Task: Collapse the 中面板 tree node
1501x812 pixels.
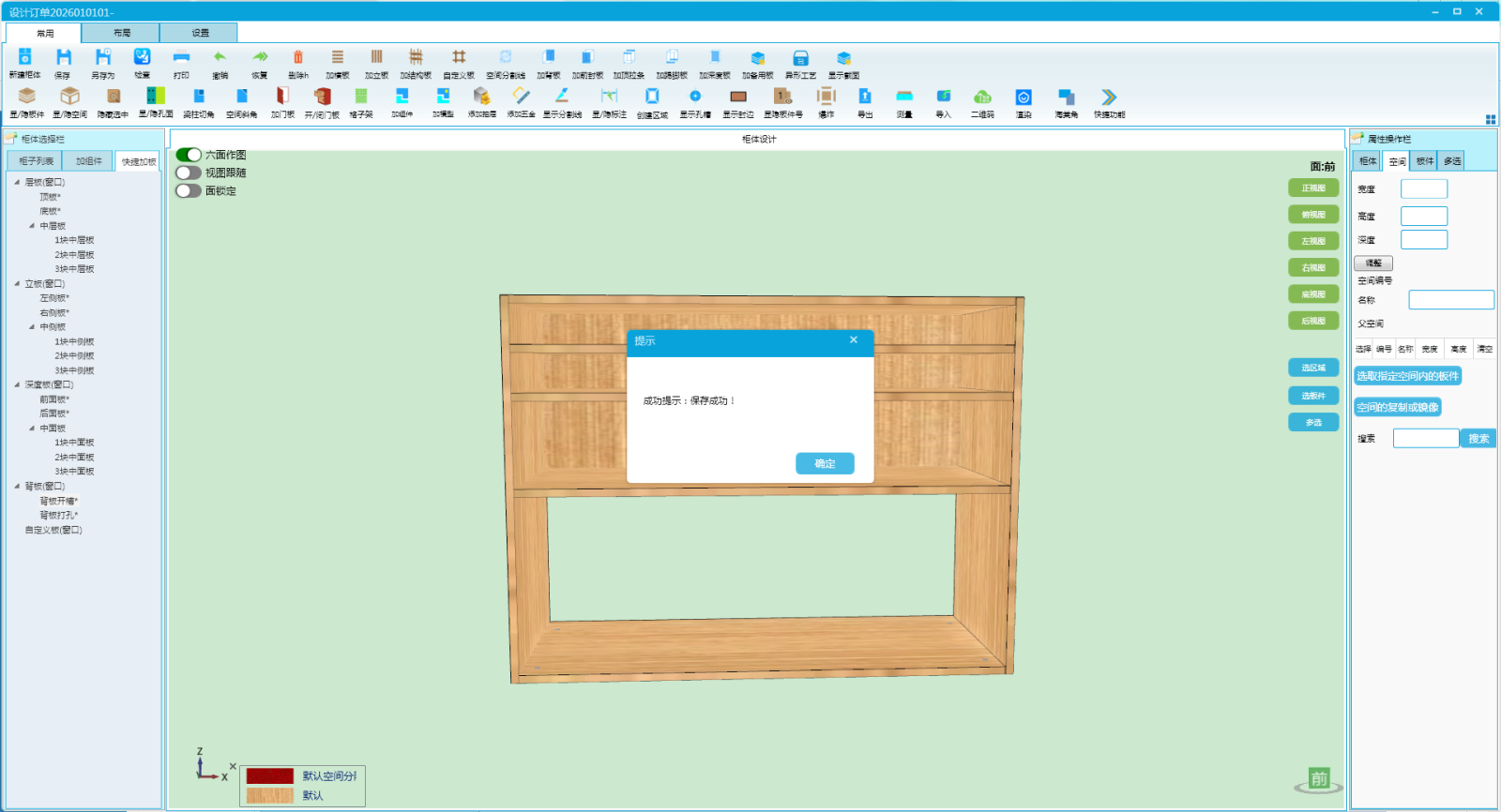Action: point(32,429)
